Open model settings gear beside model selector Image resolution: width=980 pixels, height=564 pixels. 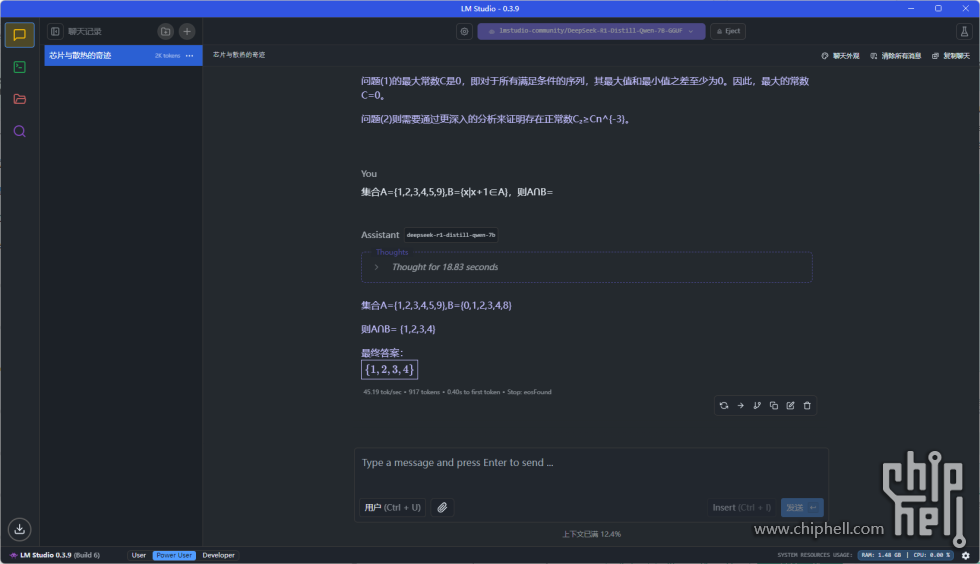click(464, 31)
